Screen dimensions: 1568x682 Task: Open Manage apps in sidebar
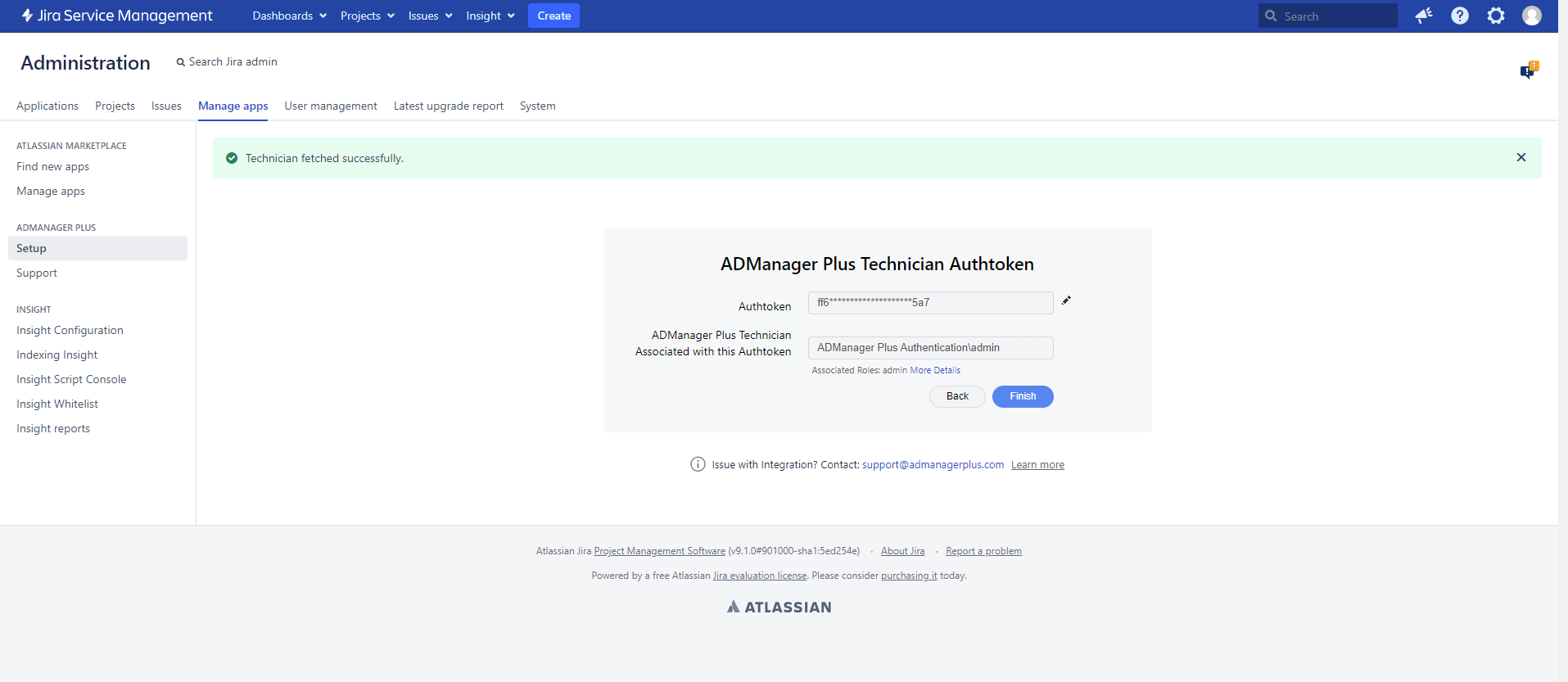tap(51, 191)
